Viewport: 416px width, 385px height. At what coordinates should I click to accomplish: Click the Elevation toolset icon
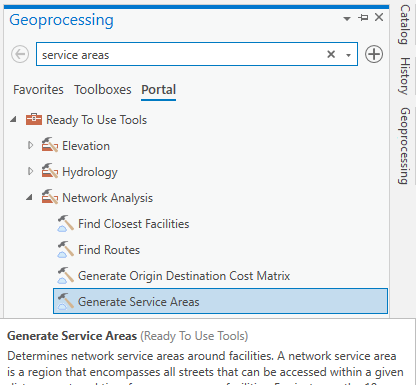(50, 145)
